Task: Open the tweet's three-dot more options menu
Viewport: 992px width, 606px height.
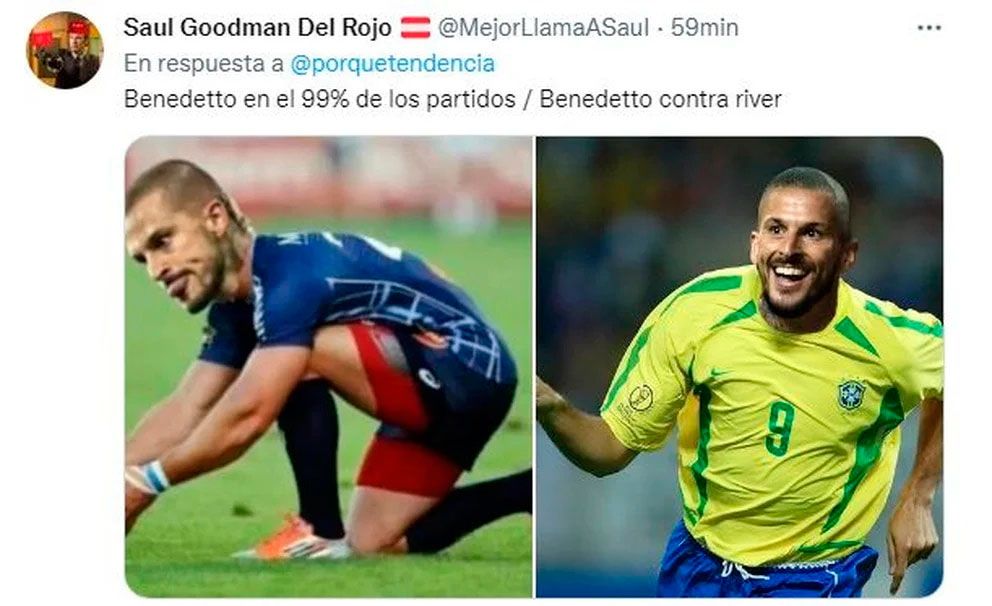Action: pyautogui.click(x=929, y=28)
